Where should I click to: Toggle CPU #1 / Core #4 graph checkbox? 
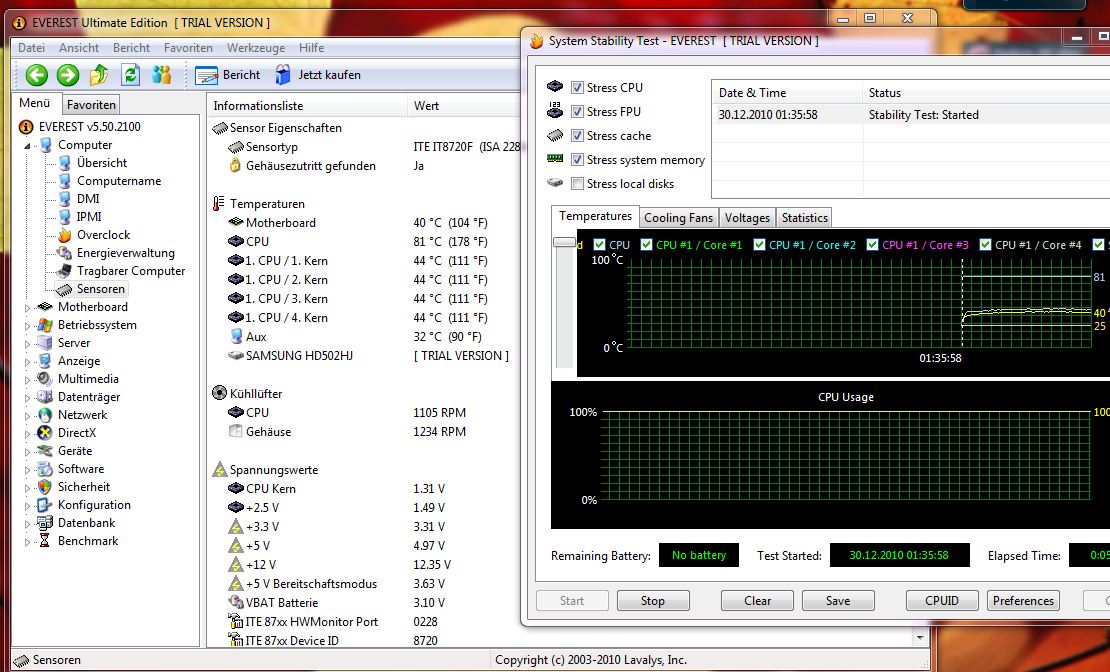pos(985,245)
